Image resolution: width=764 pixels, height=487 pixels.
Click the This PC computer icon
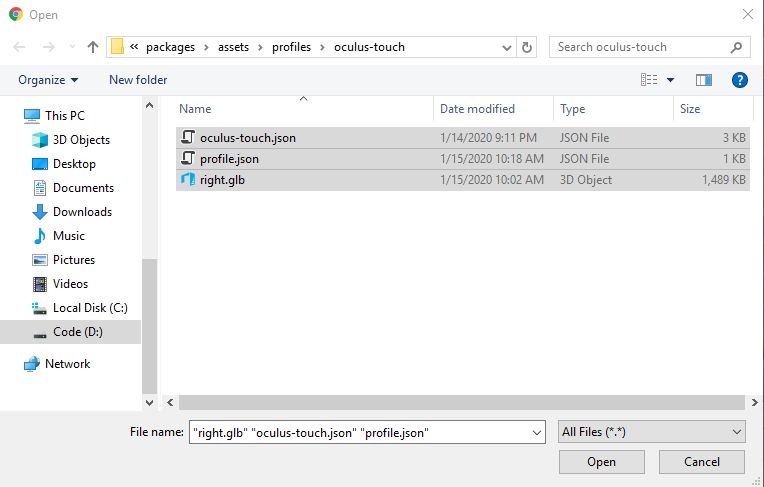[x=32, y=116]
